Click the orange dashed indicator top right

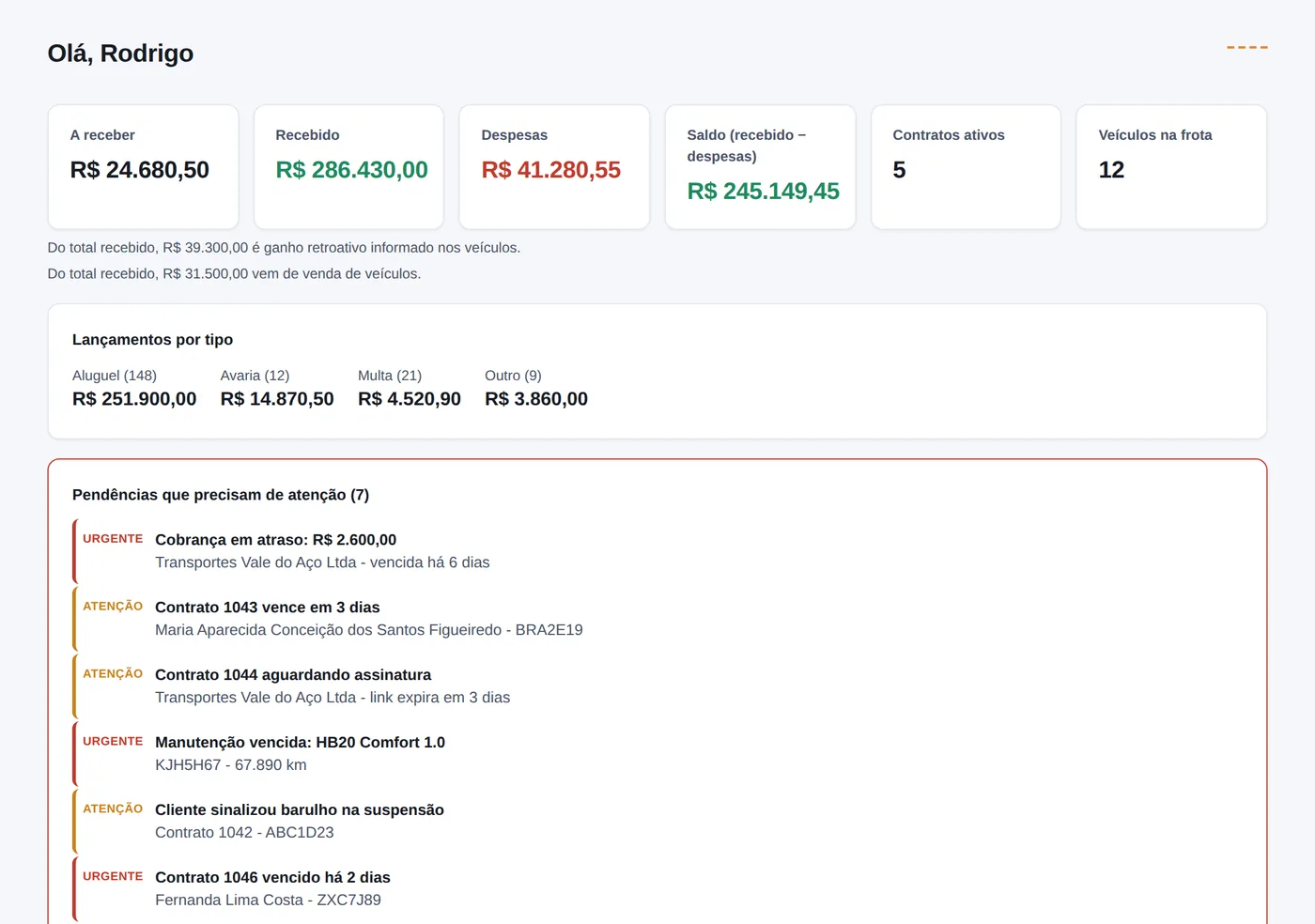pyautogui.click(x=1246, y=47)
